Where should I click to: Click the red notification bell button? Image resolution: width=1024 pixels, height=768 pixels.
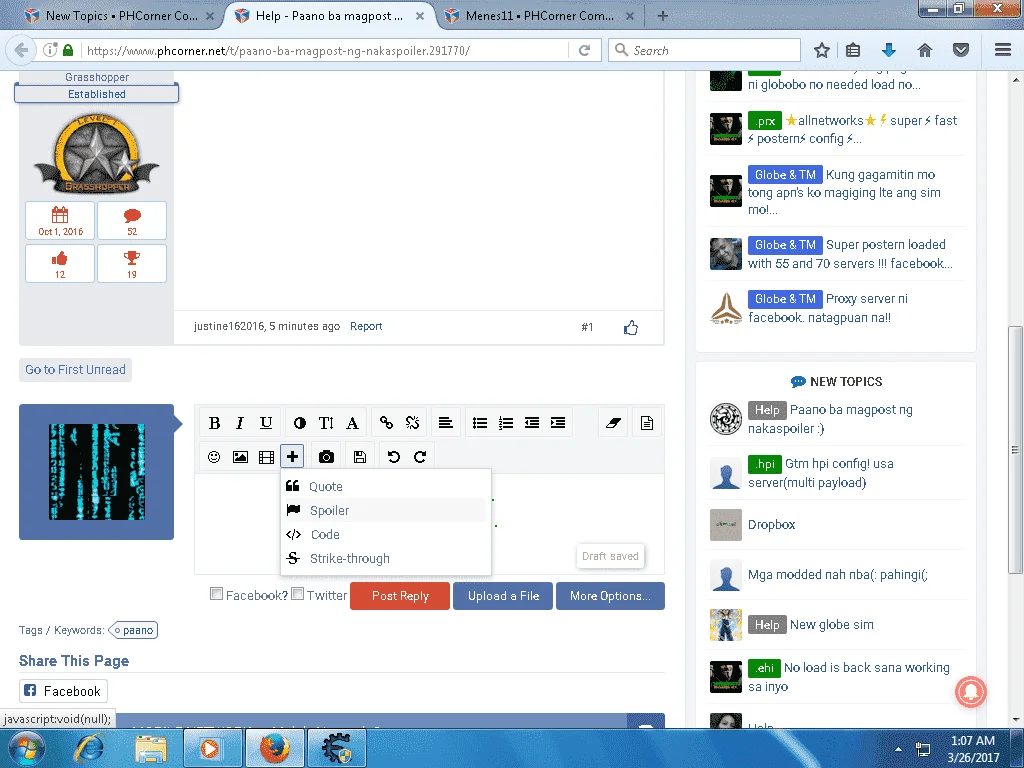click(x=970, y=692)
